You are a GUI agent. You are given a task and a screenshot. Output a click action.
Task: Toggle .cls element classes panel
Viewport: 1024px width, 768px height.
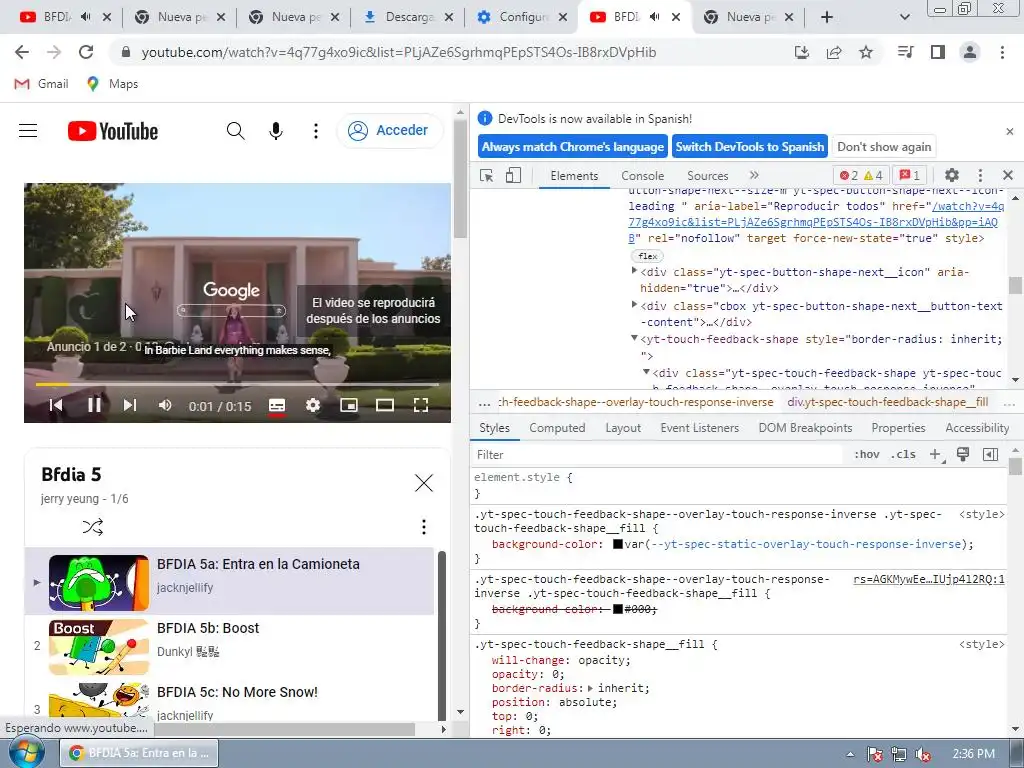(x=903, y=455)
